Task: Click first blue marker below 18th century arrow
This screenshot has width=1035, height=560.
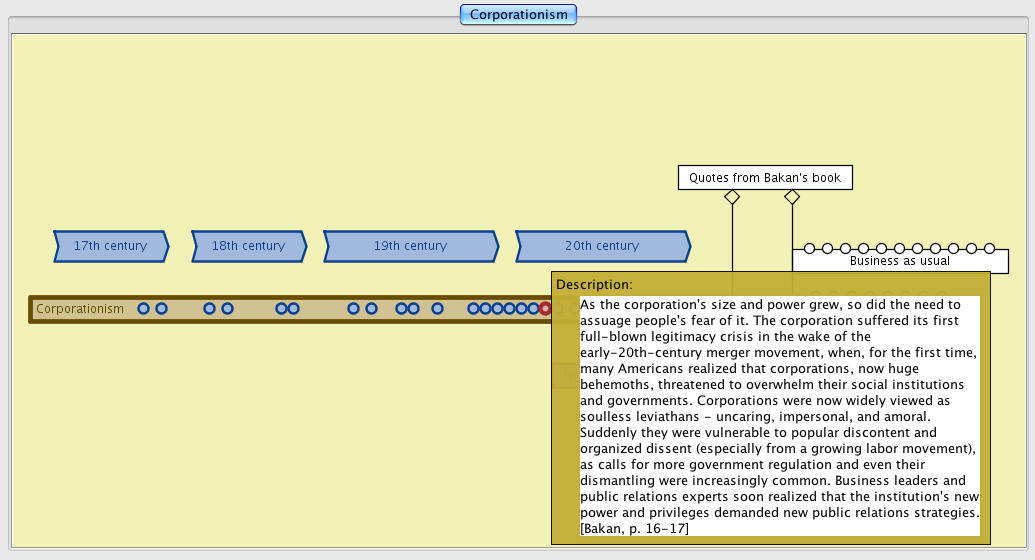Action: [x=209, y=309]
